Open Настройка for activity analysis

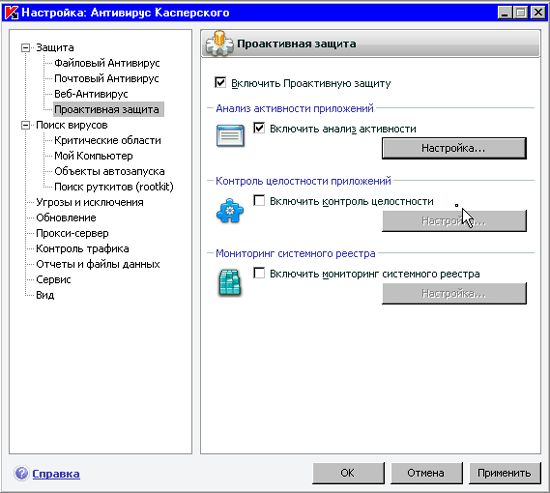point(454,148)
